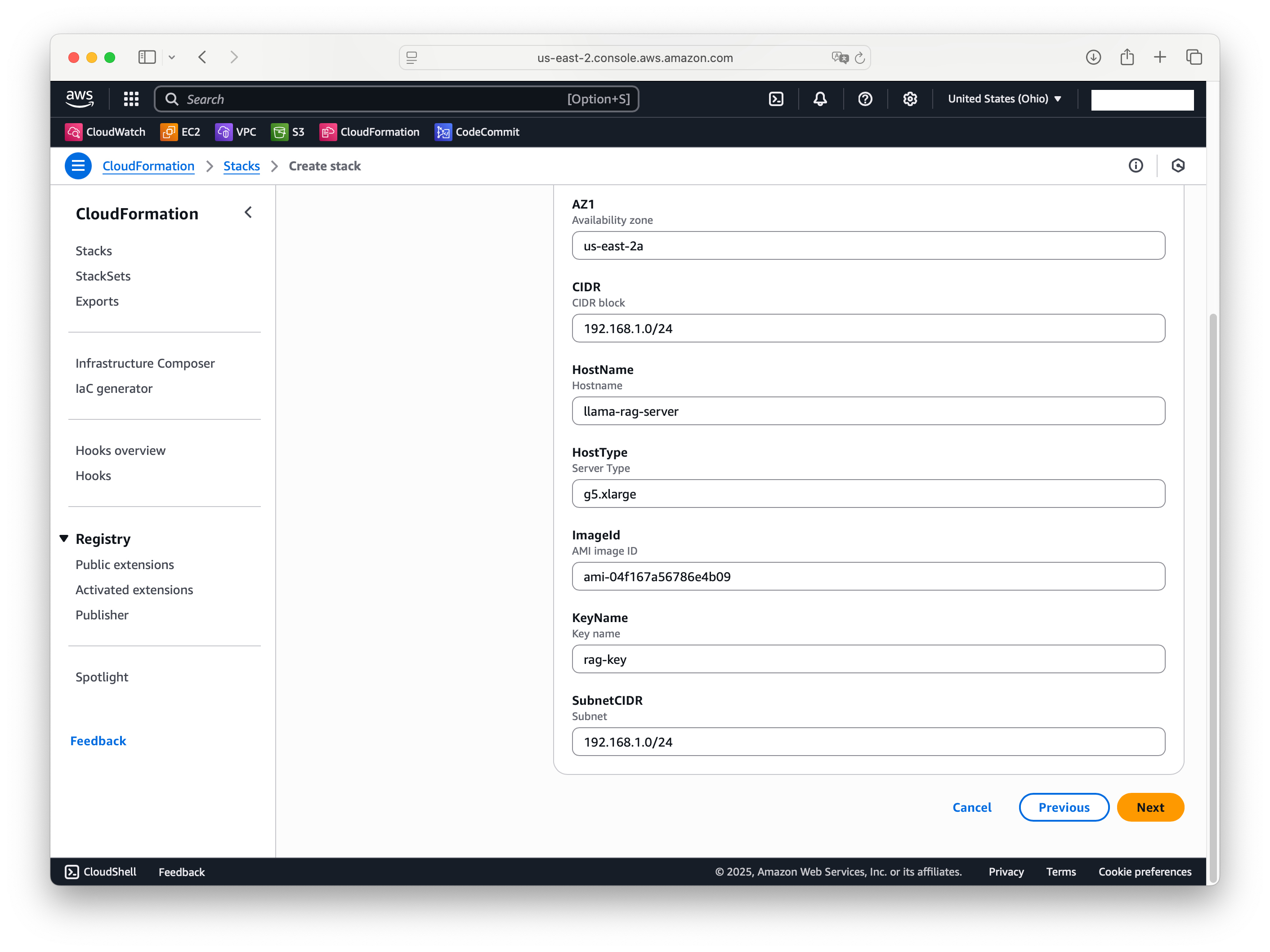Screen dimensions: 1270x952
Task: Open Infrastructure Composer in sidebar
Action: (x=145, y=363)
